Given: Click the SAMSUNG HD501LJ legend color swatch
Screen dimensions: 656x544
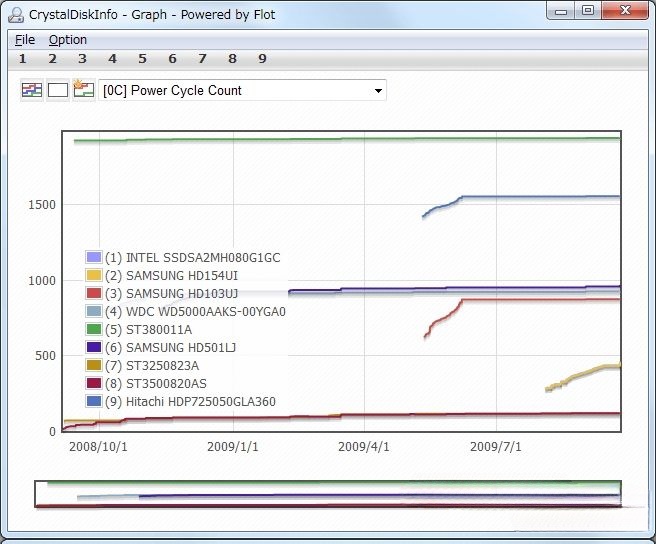Looking at the screenshot, I should click(x=94, y=347).
